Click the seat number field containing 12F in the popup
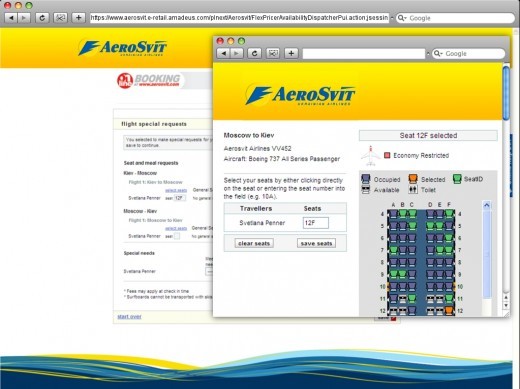 click(x=316, y=223)
